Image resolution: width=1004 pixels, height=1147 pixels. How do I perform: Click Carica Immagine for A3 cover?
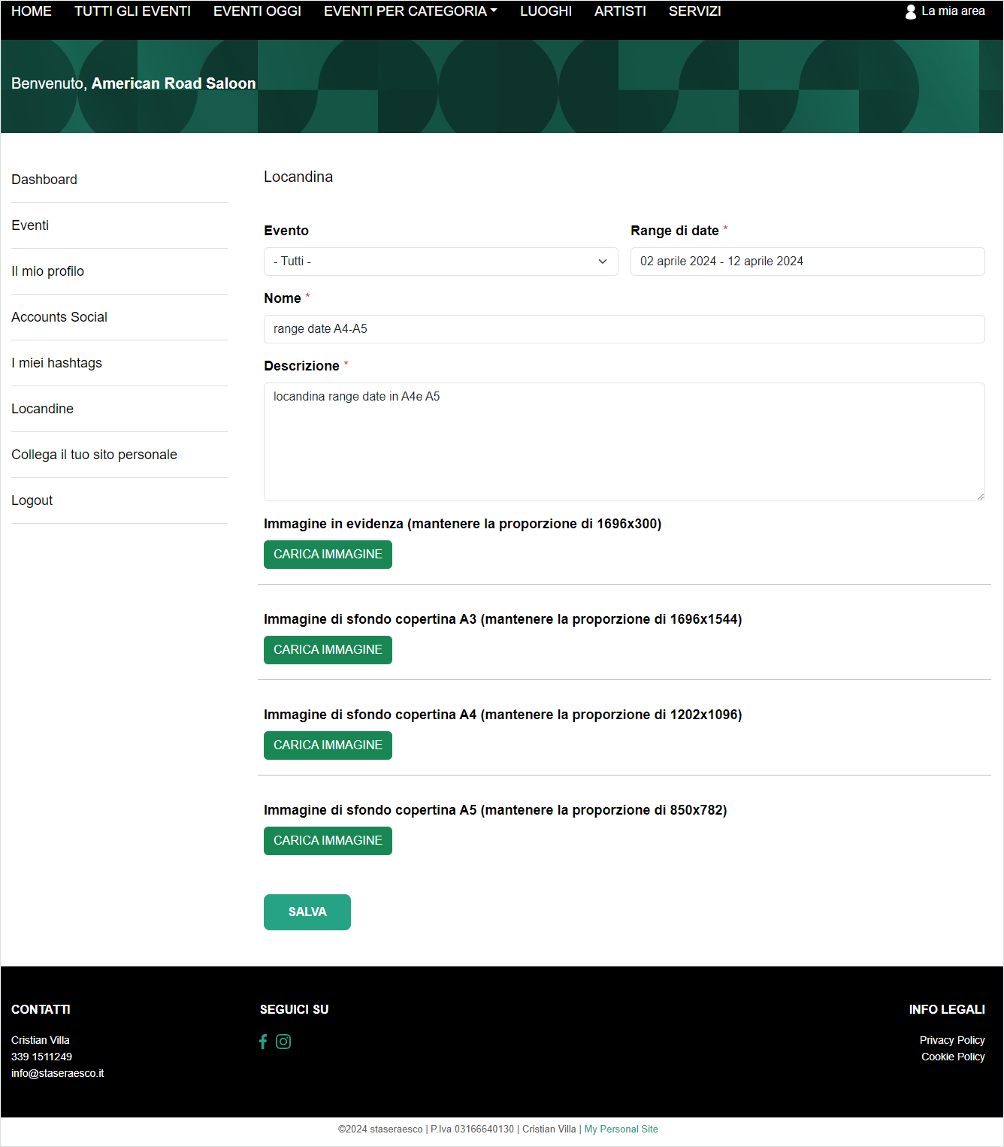(x=327, y=650)
